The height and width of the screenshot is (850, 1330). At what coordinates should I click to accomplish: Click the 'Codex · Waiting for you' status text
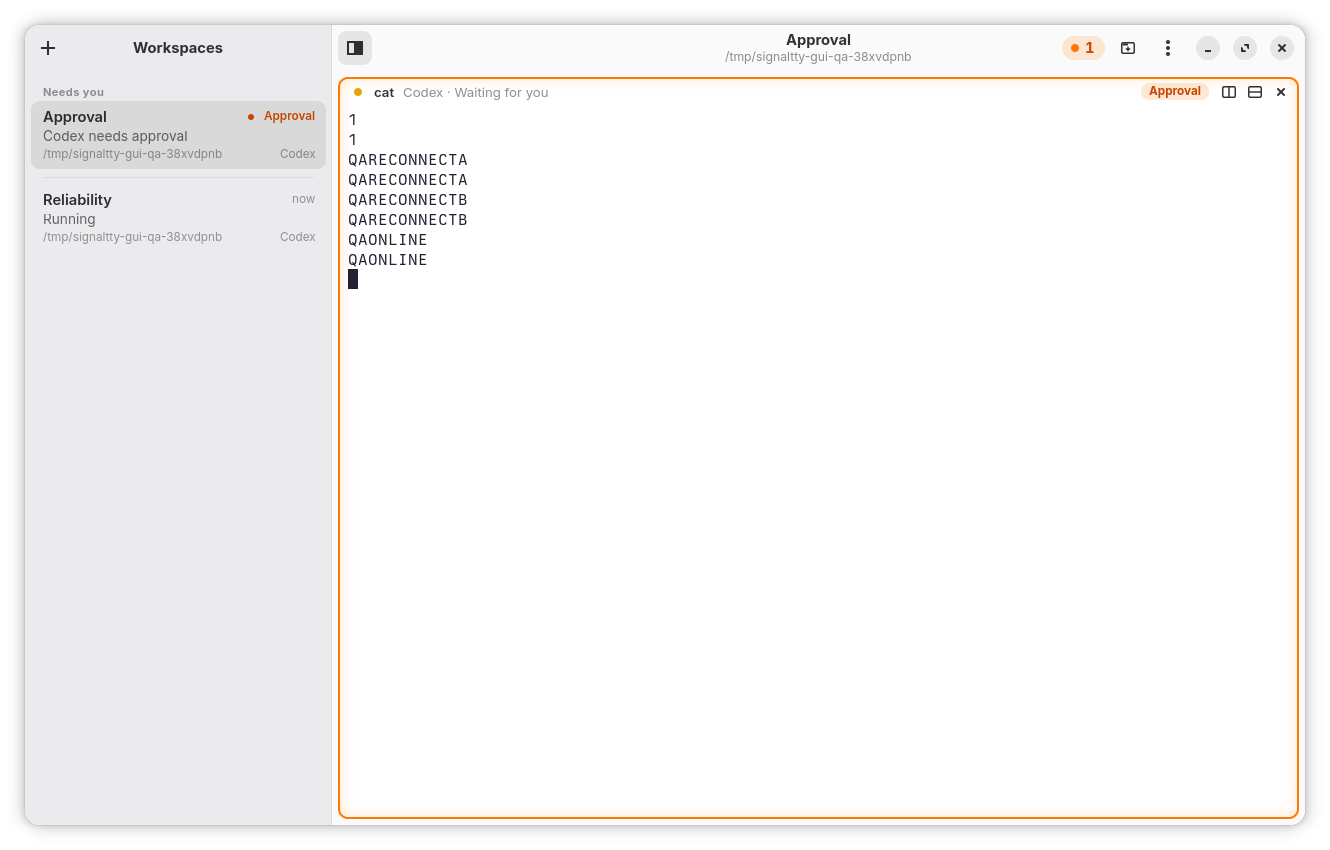click(476, 92)
